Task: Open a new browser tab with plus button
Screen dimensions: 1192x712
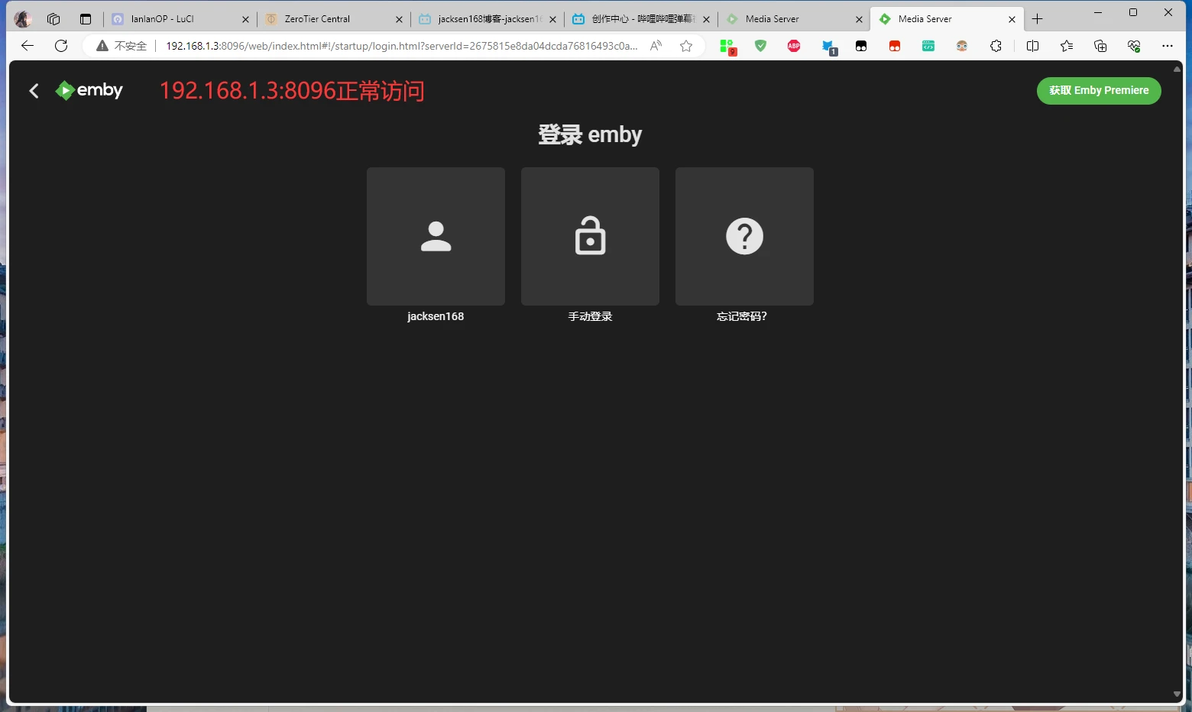Action: coord(1038,19)
